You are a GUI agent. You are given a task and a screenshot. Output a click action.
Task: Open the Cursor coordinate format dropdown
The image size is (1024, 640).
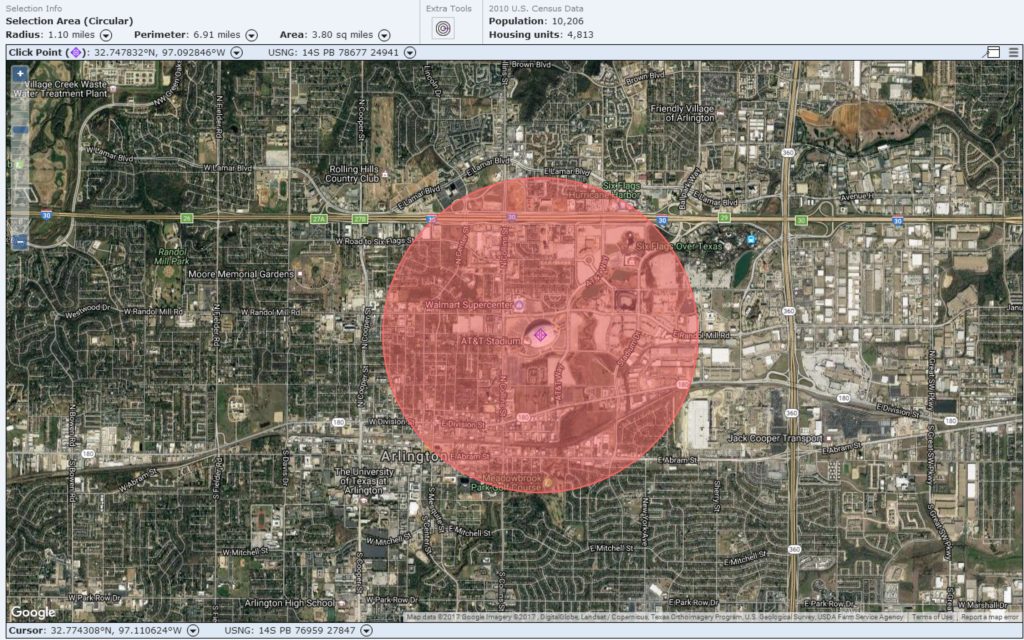tap(193, 631)
